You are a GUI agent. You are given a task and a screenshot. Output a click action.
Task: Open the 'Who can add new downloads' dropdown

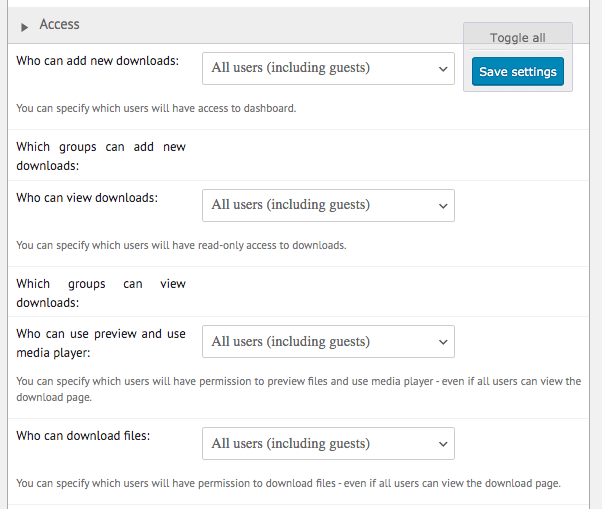coord(328,68)
